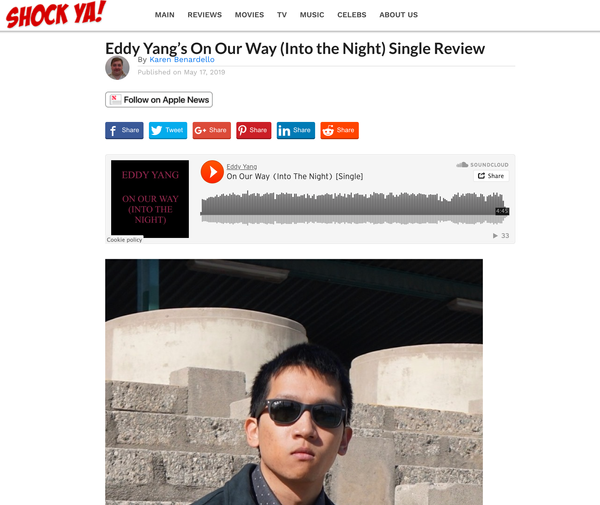Viewport: 600px width, 505px height.
Task: Open the MOVIES menu item
Action: tap(249, 15)
